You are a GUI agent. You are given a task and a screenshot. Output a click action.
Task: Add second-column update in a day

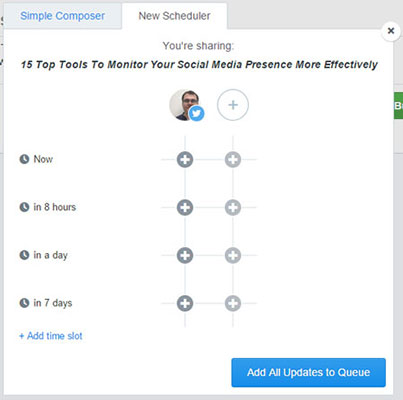point(233,255)
